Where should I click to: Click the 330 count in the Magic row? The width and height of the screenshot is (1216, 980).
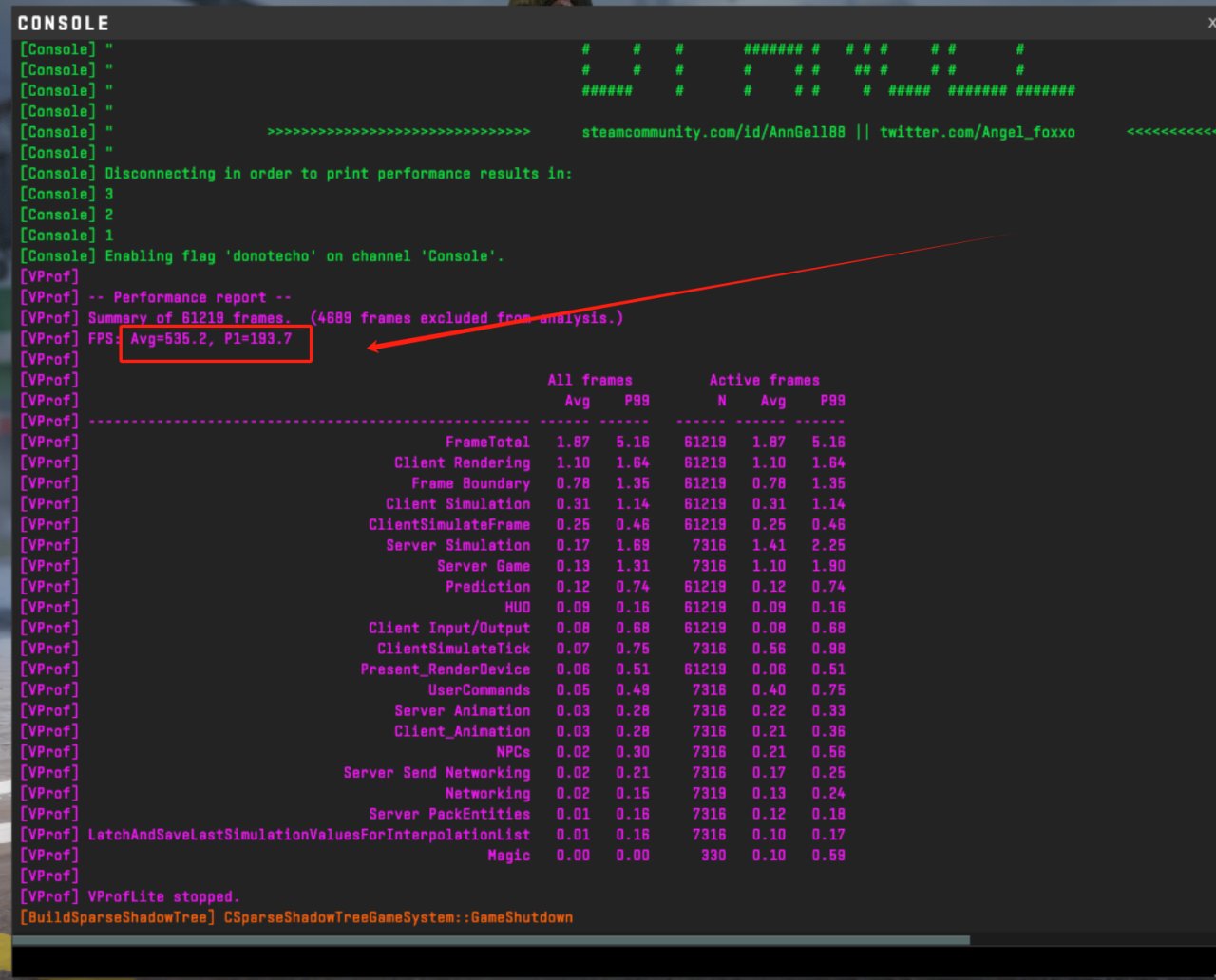[713, 856]
